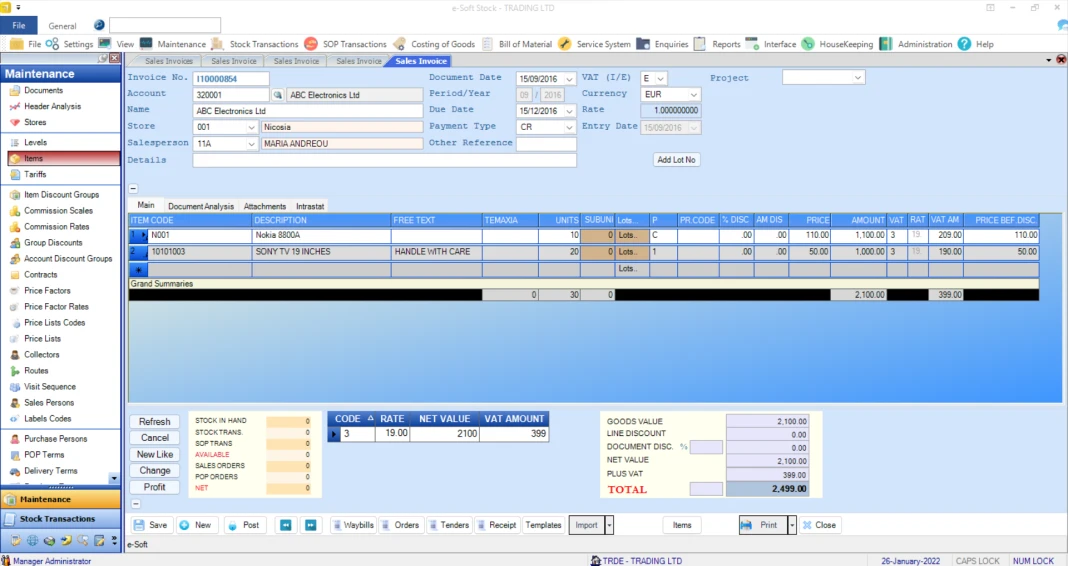Open Price Lists Codes
The height and width of the screenshot is (566, 1068).
54,323
